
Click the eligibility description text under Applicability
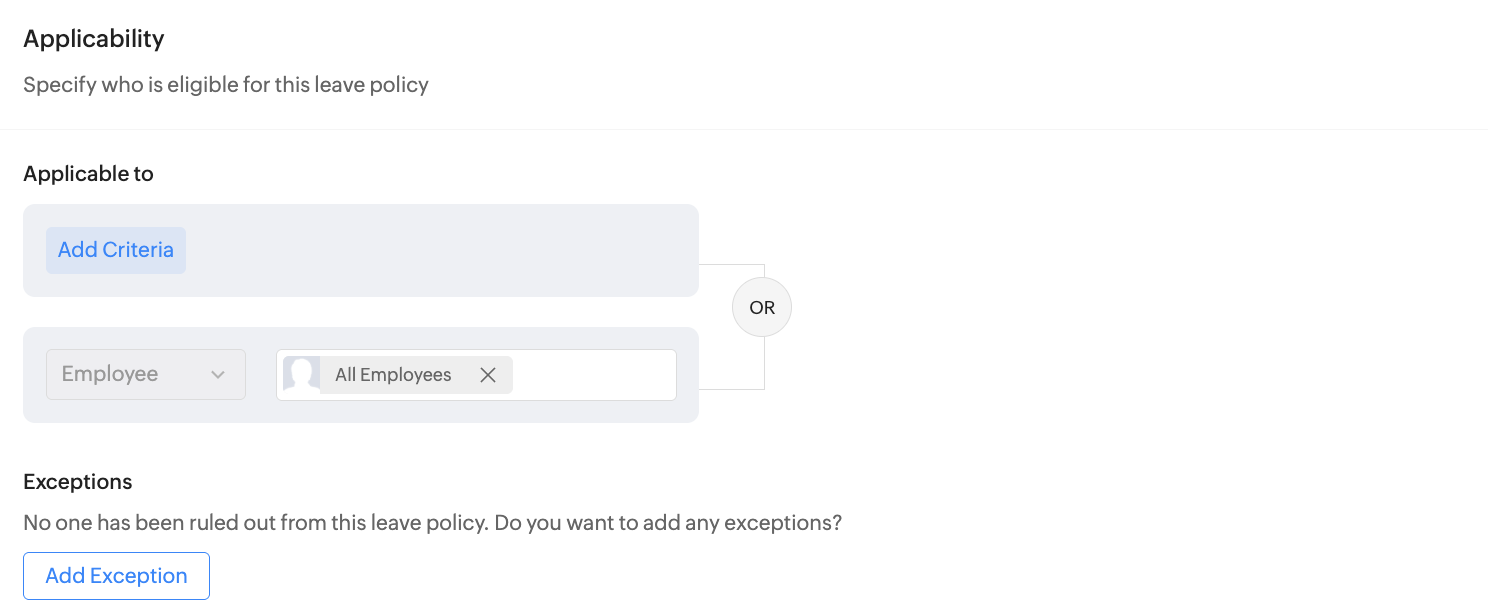226,85
